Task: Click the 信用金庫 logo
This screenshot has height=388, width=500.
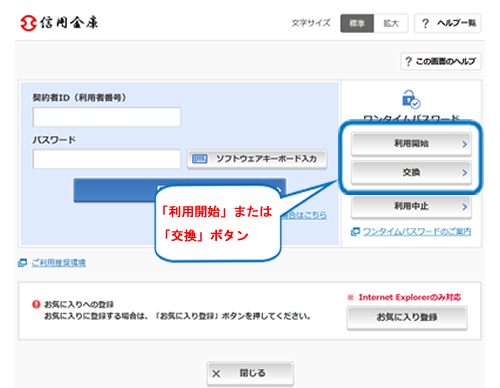Action: coord(59,23)
